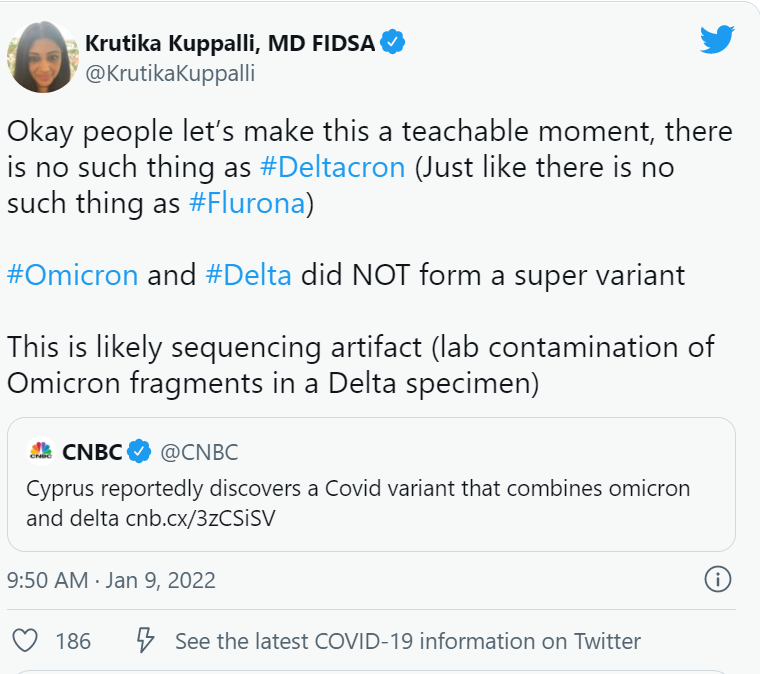Click Krutika Kuppalli's verified badge

tap(393, 42)
